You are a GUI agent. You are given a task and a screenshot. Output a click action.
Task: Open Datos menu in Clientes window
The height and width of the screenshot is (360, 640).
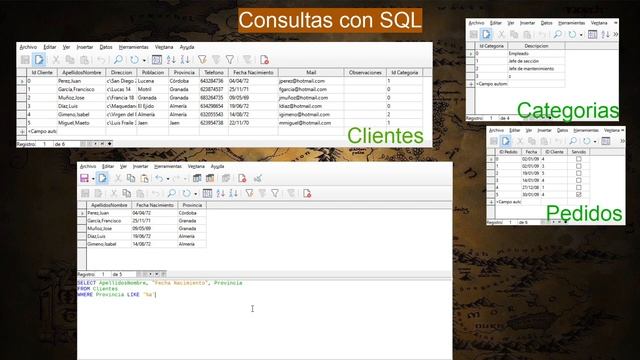tap(106, 47)
